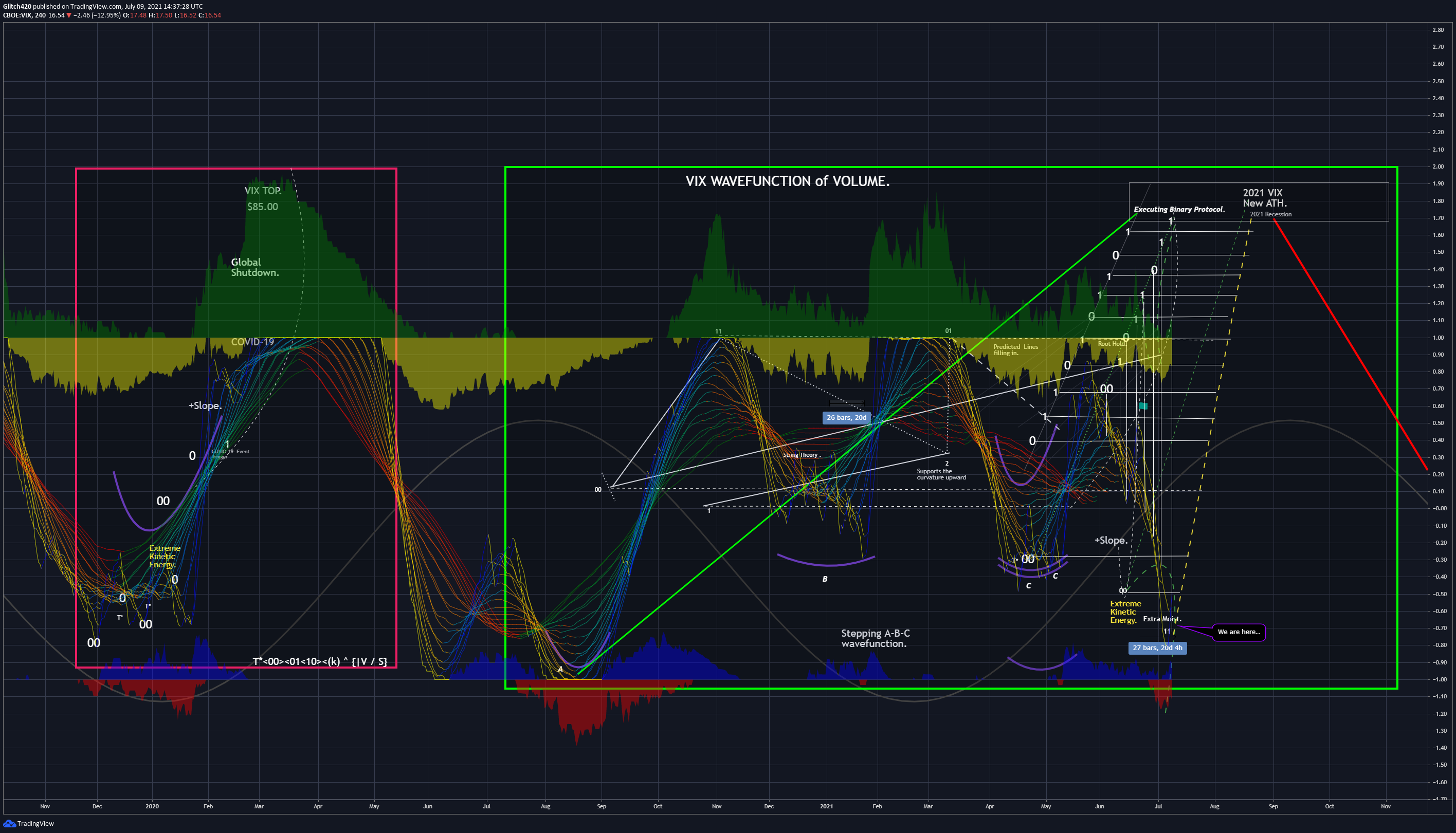
Task: Click the 'Extreme Kinetic Energy.' text near July 2021
Action: (x=1125, y=612)
